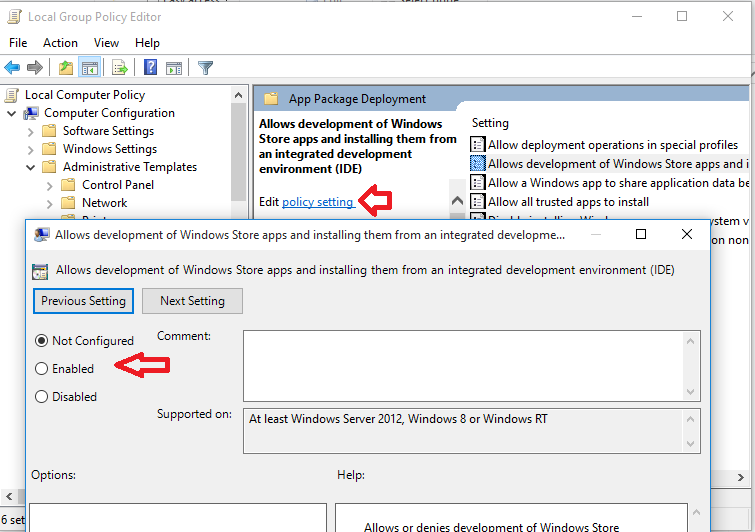The width and height of the screenshot is (755, 532).
Task: Select Allow a Windows app to share application data
Action: (618, 183)
